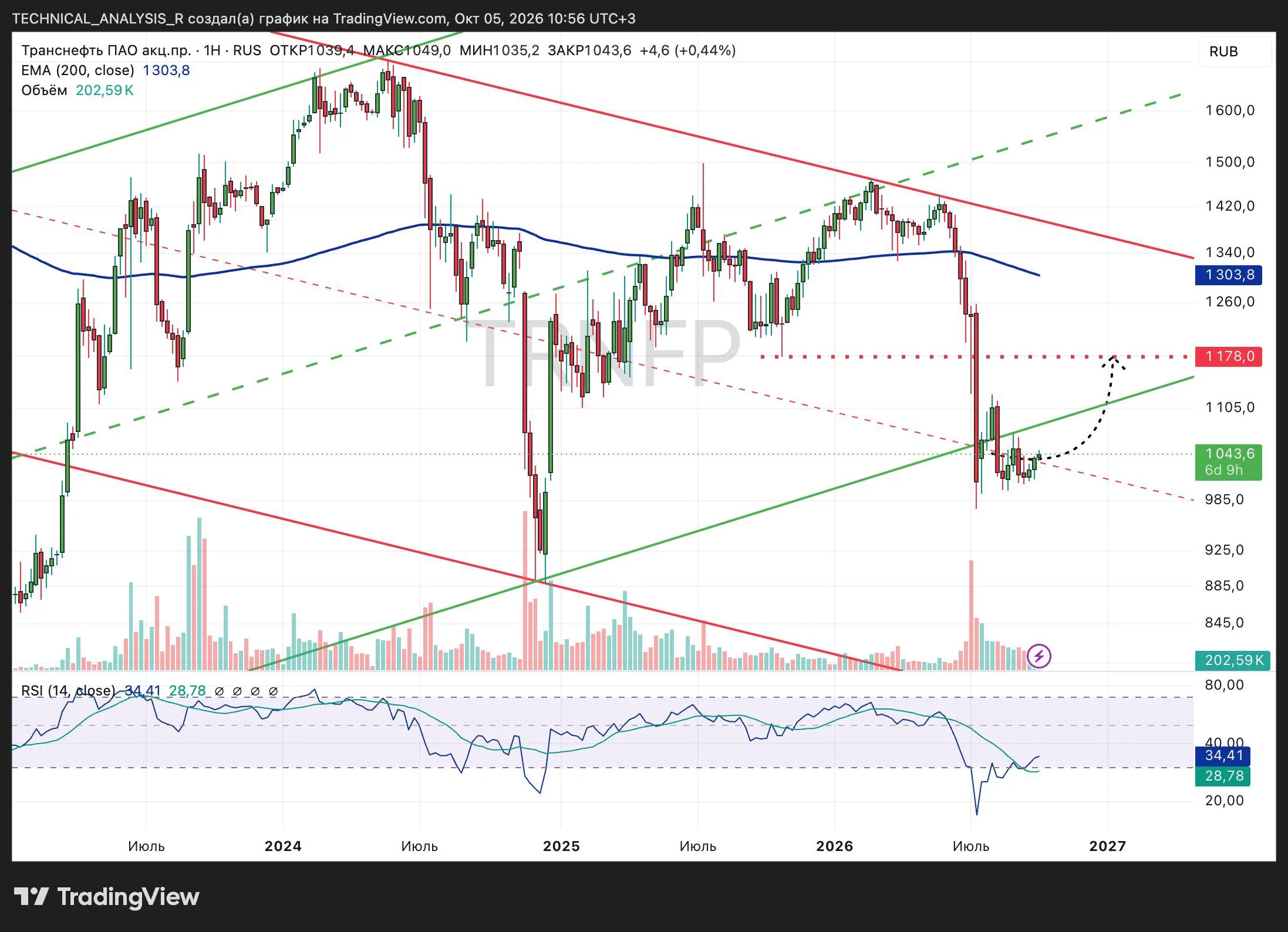The height and width of the screenshot is (932, 1288).
Task: Click the RSI (14, close) indicator label
Action: point(68,691)
